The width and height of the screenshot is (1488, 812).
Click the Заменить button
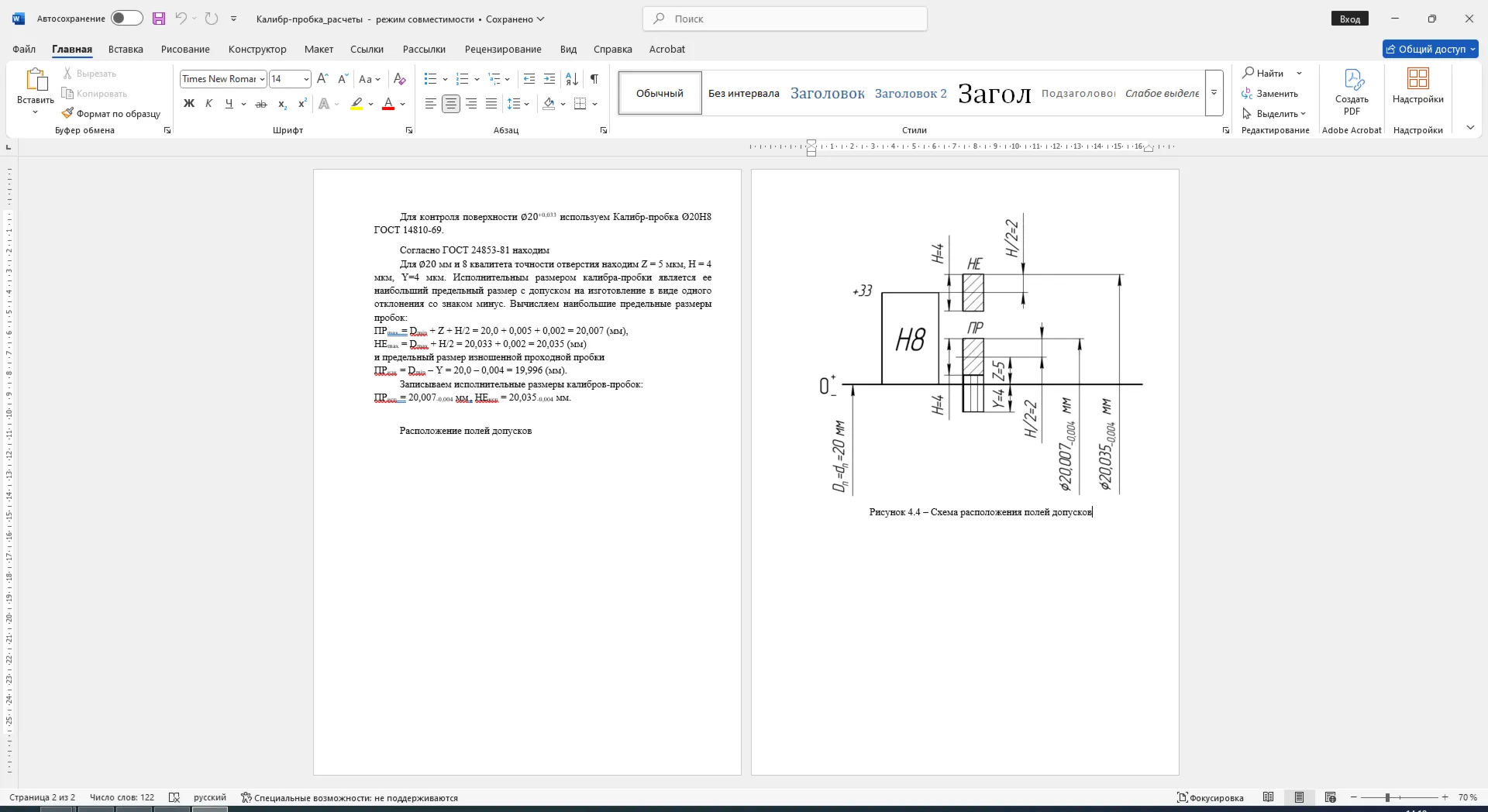(1269, 94)
